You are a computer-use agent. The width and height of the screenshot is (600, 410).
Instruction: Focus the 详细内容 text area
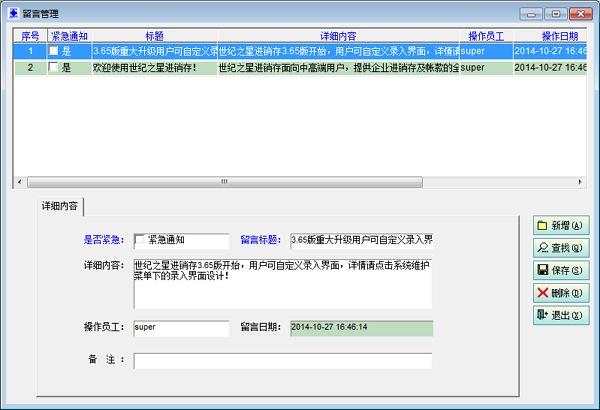[283, 284]
